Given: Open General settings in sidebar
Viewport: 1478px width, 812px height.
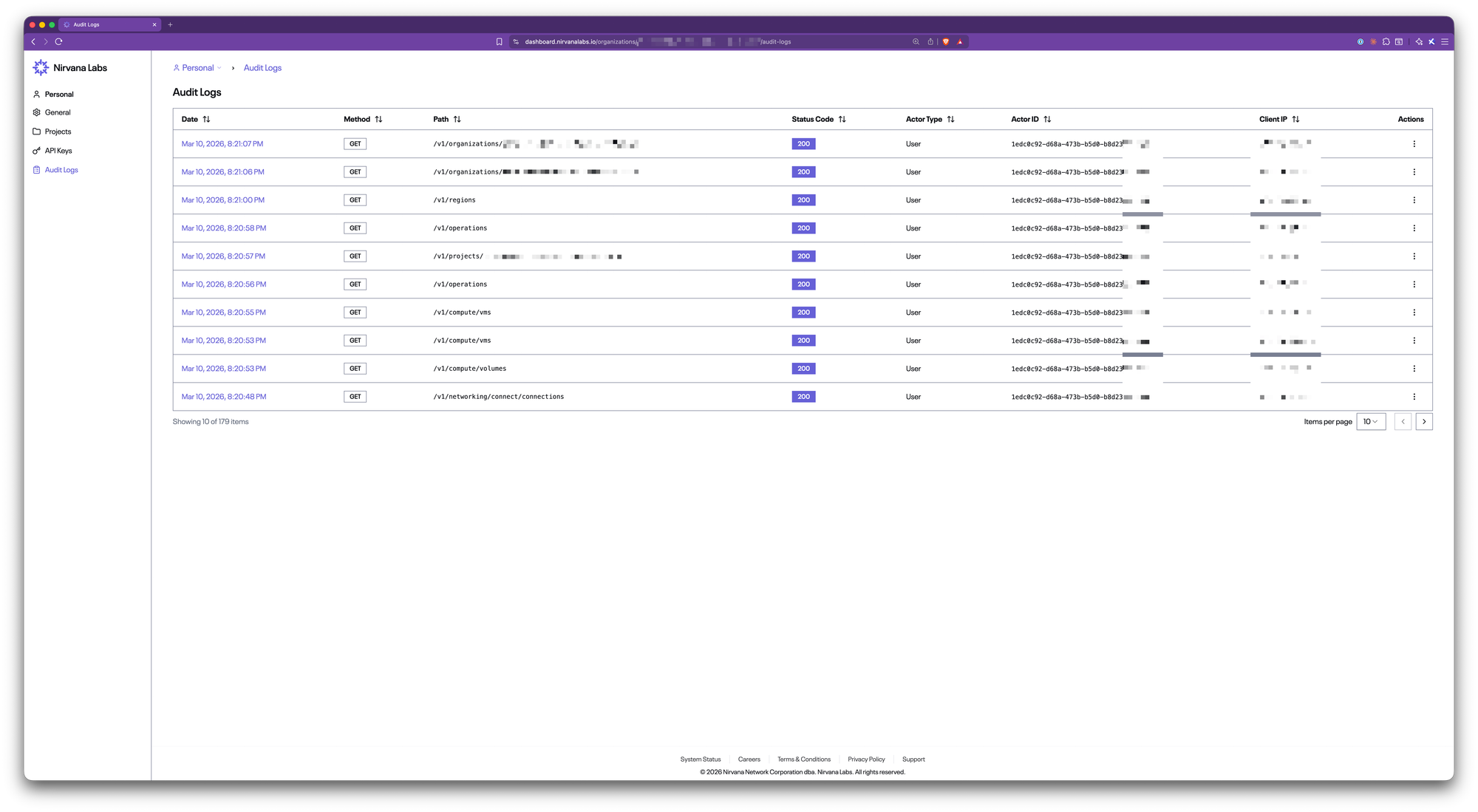Looking at the screenshot, I should [57, 112].
